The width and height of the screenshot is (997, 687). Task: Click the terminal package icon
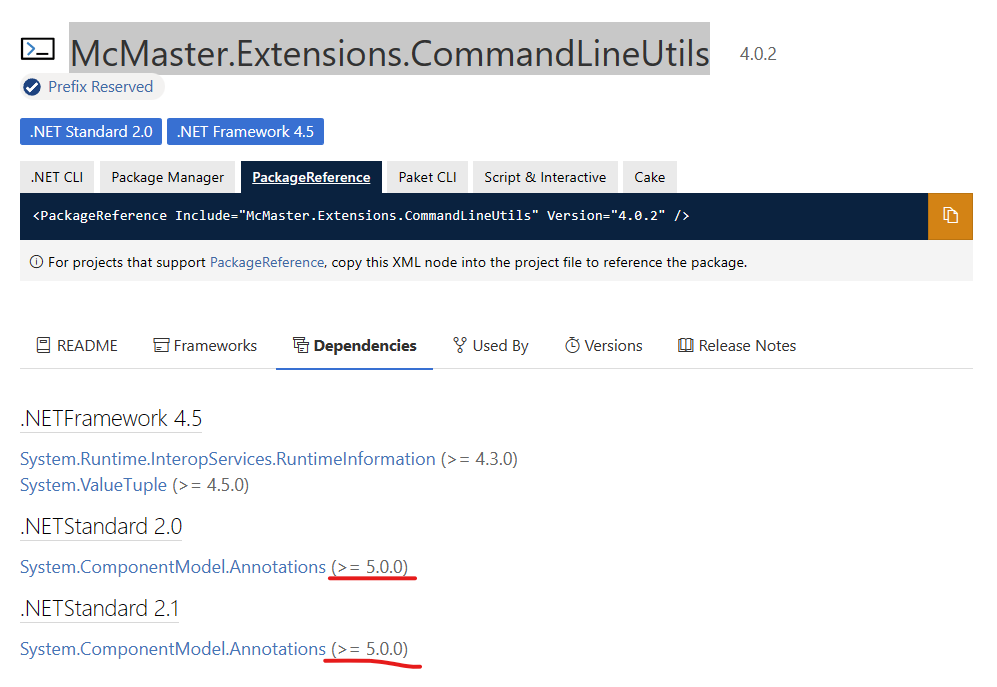click(38, 49)
